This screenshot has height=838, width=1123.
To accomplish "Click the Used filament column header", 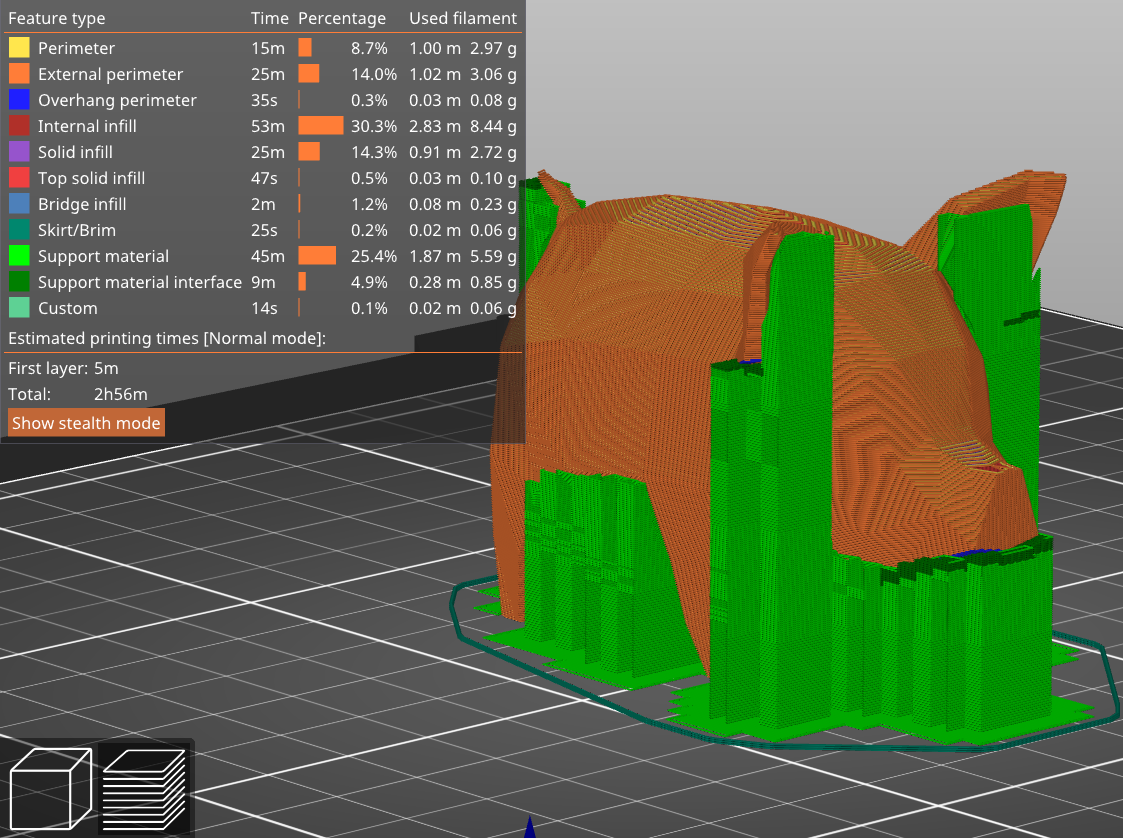I will (x=463, y=18).
